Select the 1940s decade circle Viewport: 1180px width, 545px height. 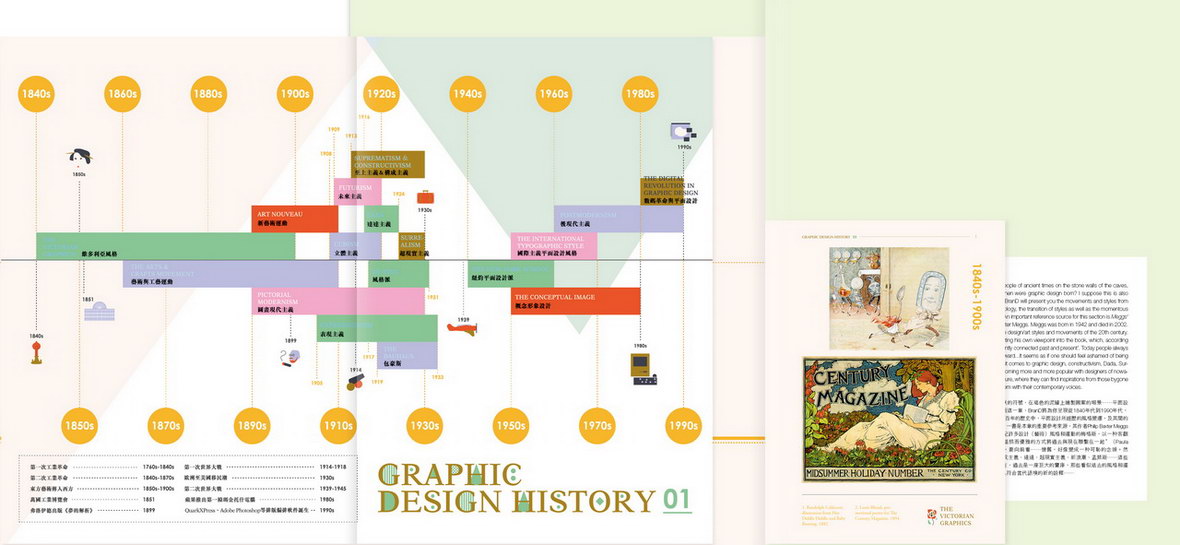467,94
